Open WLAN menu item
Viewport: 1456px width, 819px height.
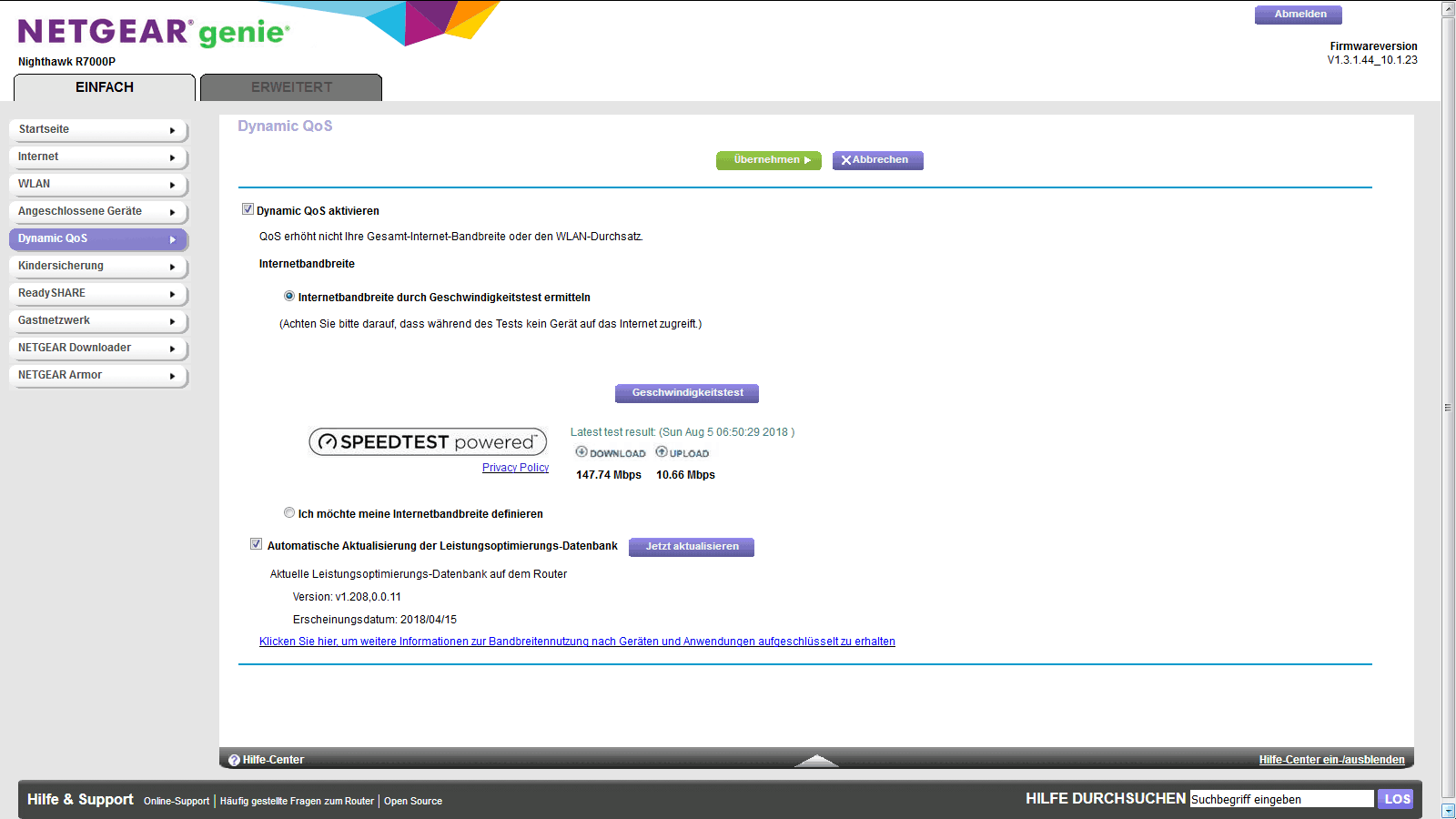pos(98,185)
